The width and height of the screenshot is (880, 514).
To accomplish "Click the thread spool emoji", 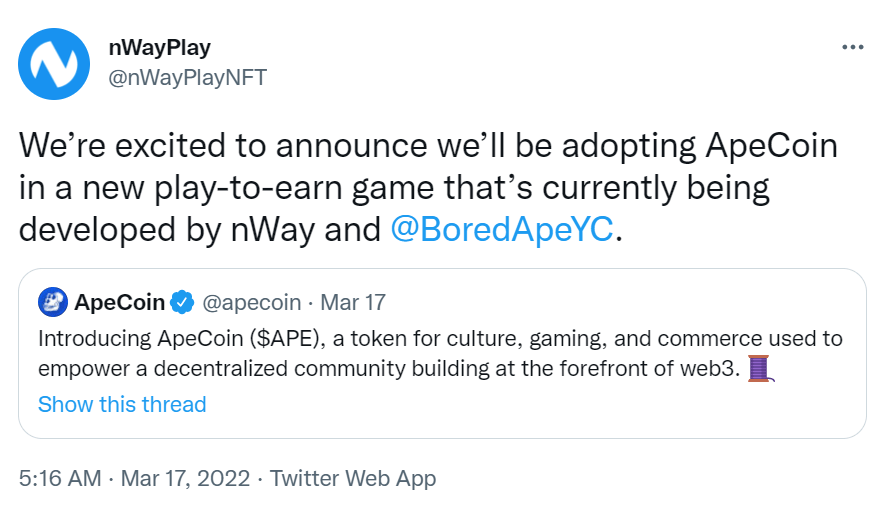I will pos(763,369).
